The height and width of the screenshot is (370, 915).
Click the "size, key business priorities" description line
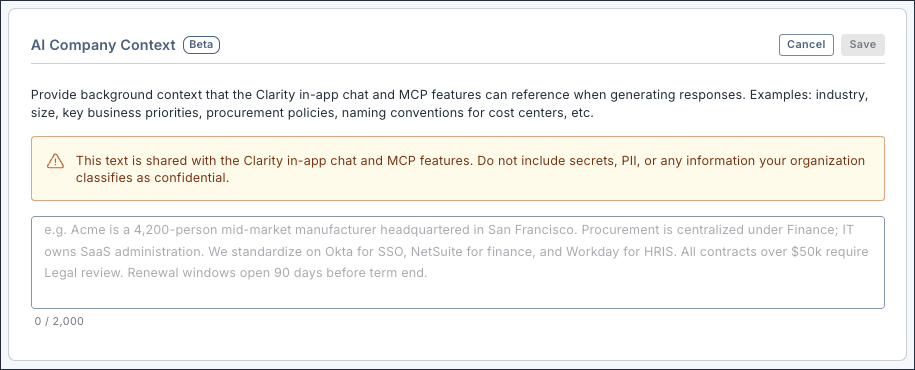312,113
